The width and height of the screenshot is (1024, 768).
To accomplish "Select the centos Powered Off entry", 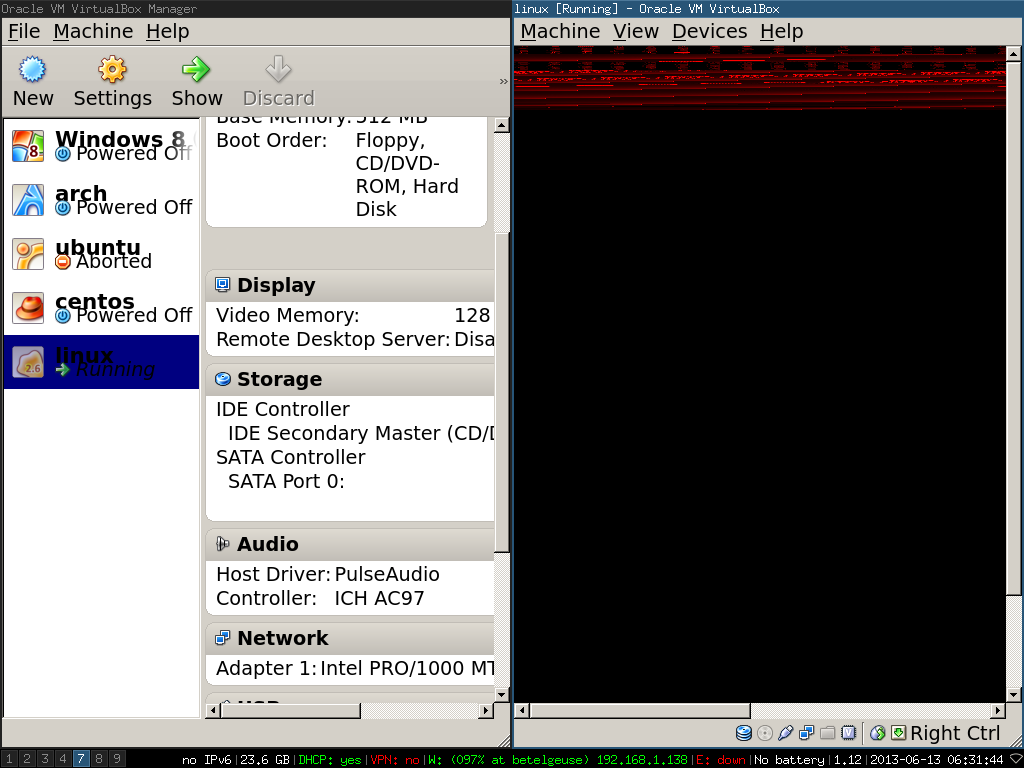I will [x=101, y=308].
